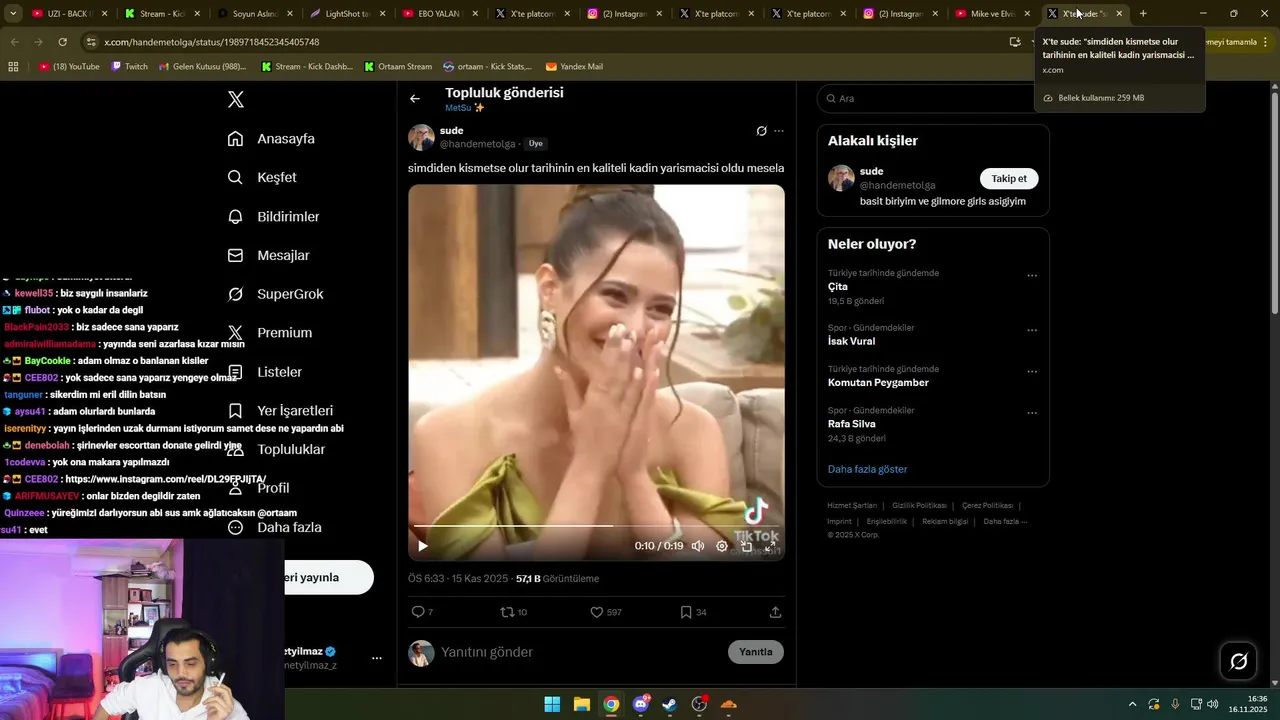1280x720 pixels.
Task: Click the Yanıtını gönder reply field
Action: (x=580, y=652)
